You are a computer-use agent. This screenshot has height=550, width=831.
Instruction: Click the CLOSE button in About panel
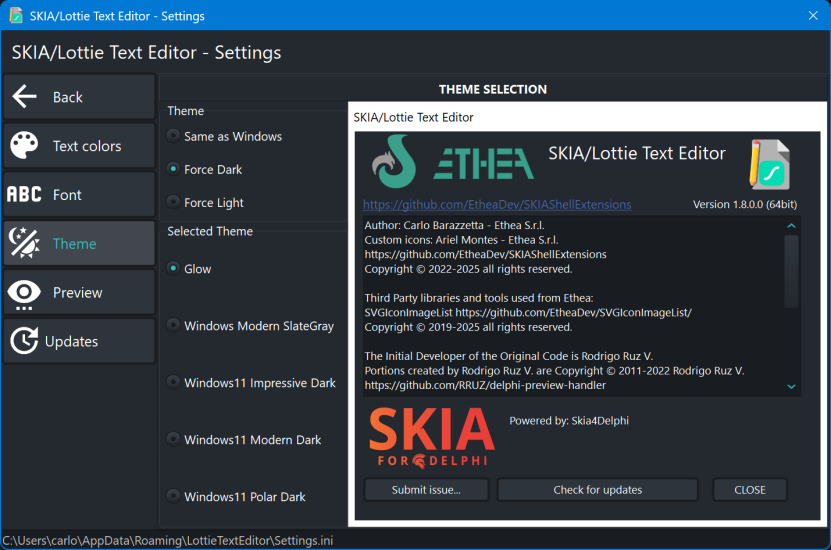point(750,490)
